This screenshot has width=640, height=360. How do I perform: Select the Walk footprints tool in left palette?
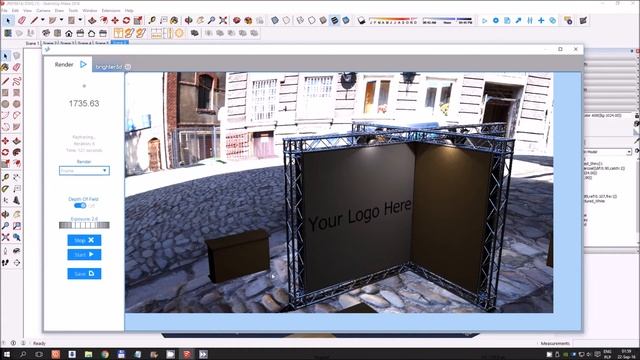point(5,262)
